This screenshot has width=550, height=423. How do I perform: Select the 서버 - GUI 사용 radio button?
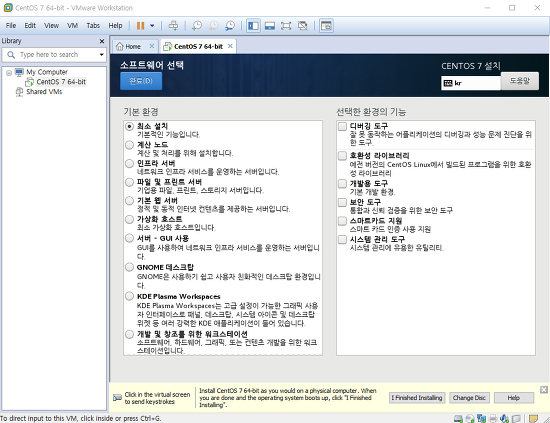pos(129,238)
